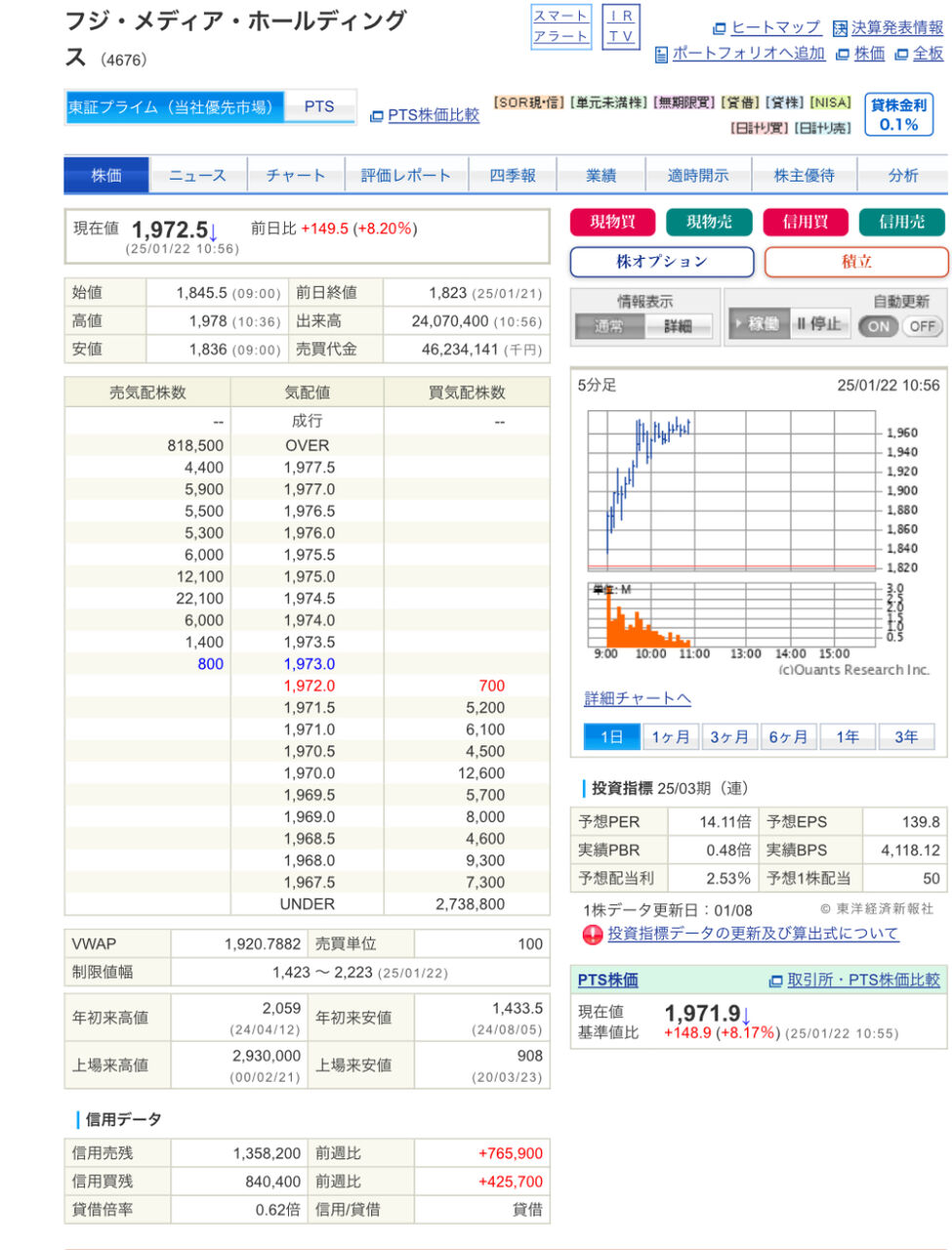Select the 1日 chart period
Screen dimensions: 952x1250
click(x=612, y=736)
